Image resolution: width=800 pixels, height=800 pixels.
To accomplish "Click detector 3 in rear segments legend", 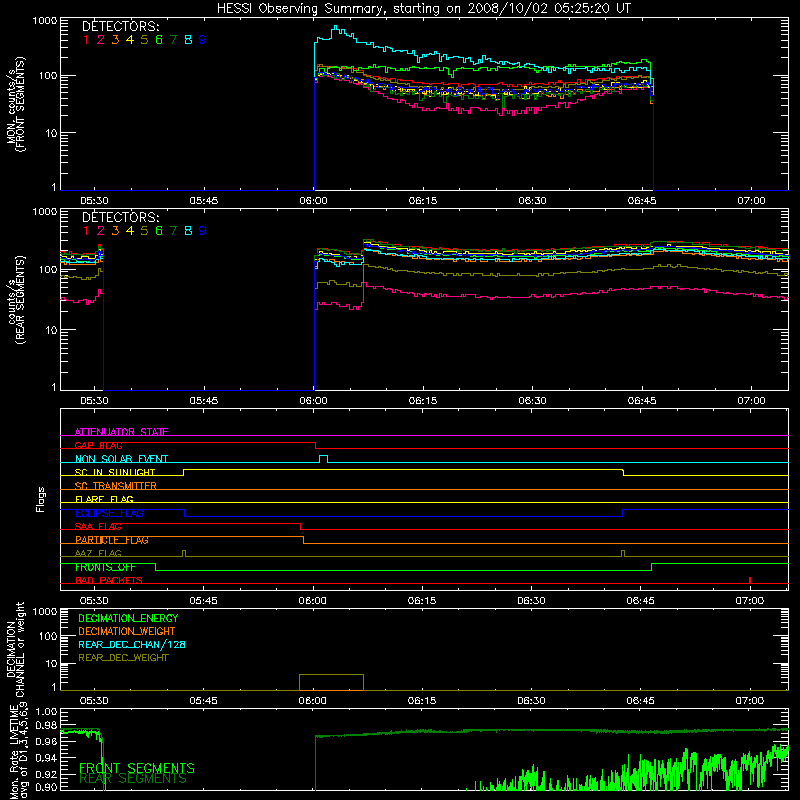I will 115,231.
